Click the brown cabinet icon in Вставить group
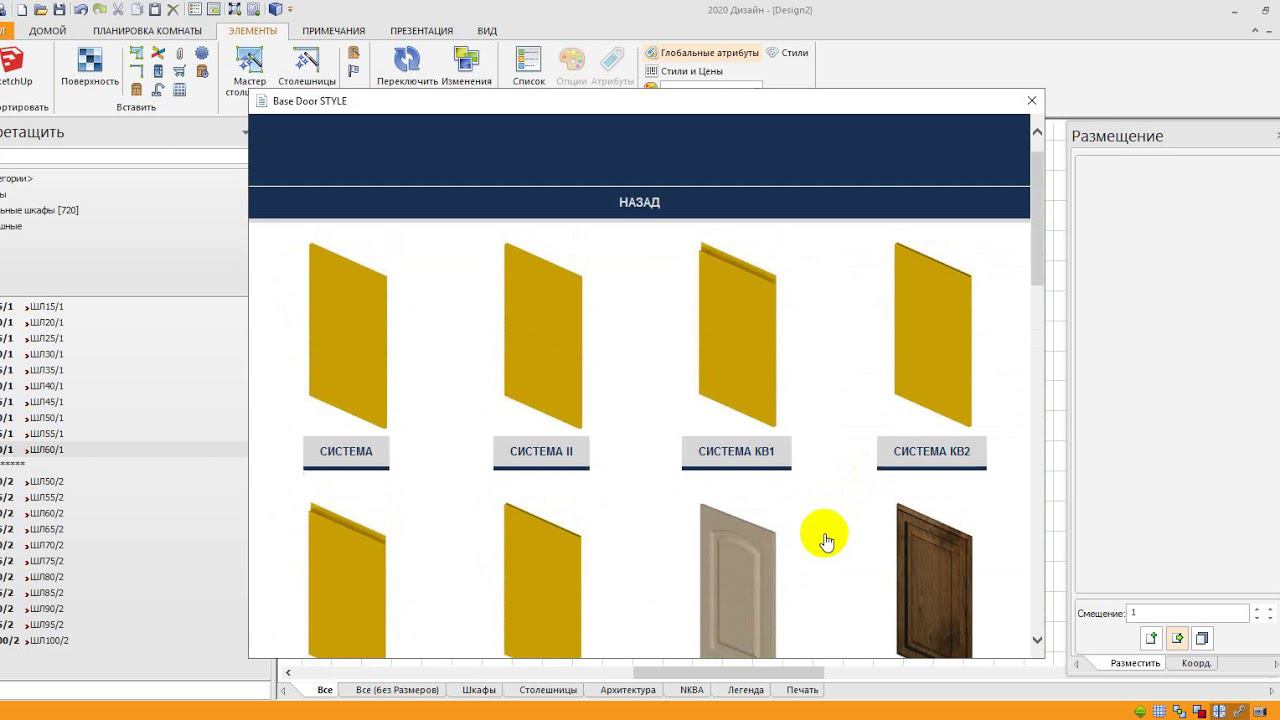 coord(136,89)
